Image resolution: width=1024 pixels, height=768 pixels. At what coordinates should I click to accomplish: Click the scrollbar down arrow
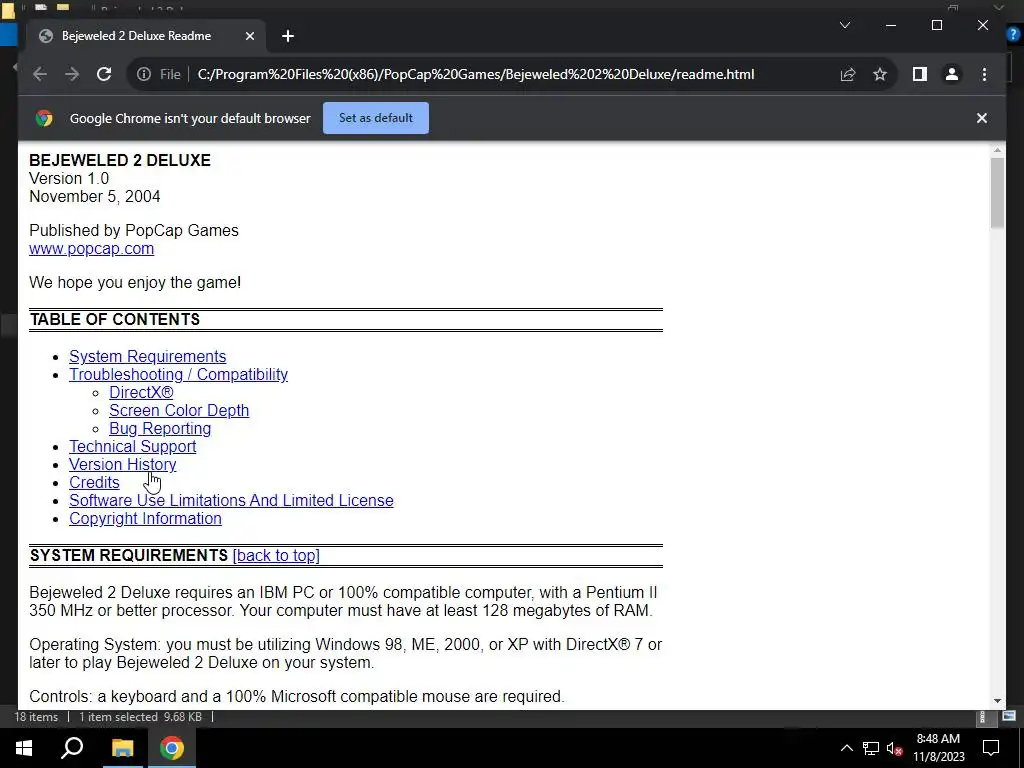coord(997,701)
